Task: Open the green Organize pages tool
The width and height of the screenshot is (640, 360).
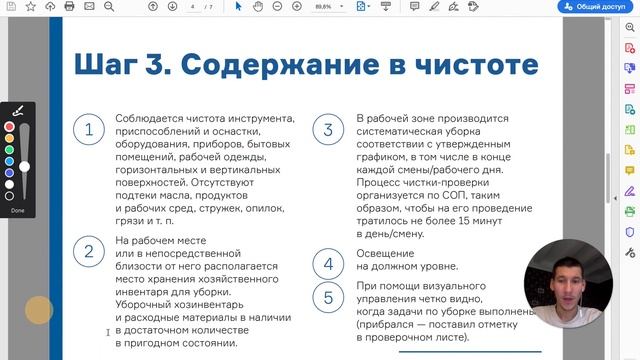Action: (x=630, y=129)
